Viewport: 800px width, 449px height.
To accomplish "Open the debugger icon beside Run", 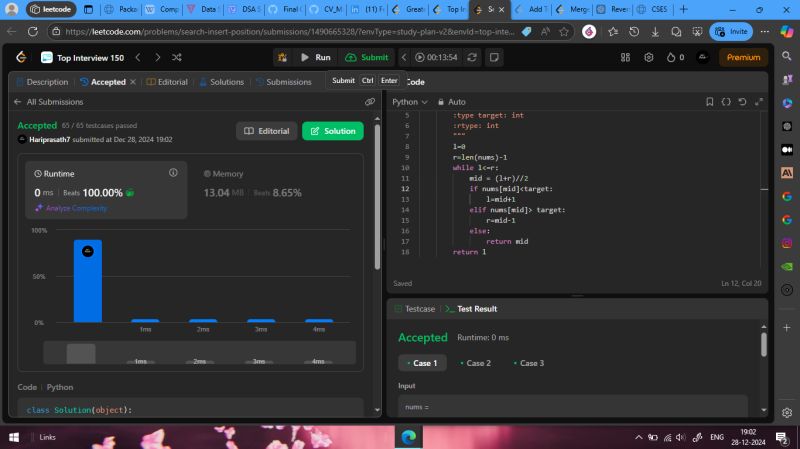I will (282, 58).
